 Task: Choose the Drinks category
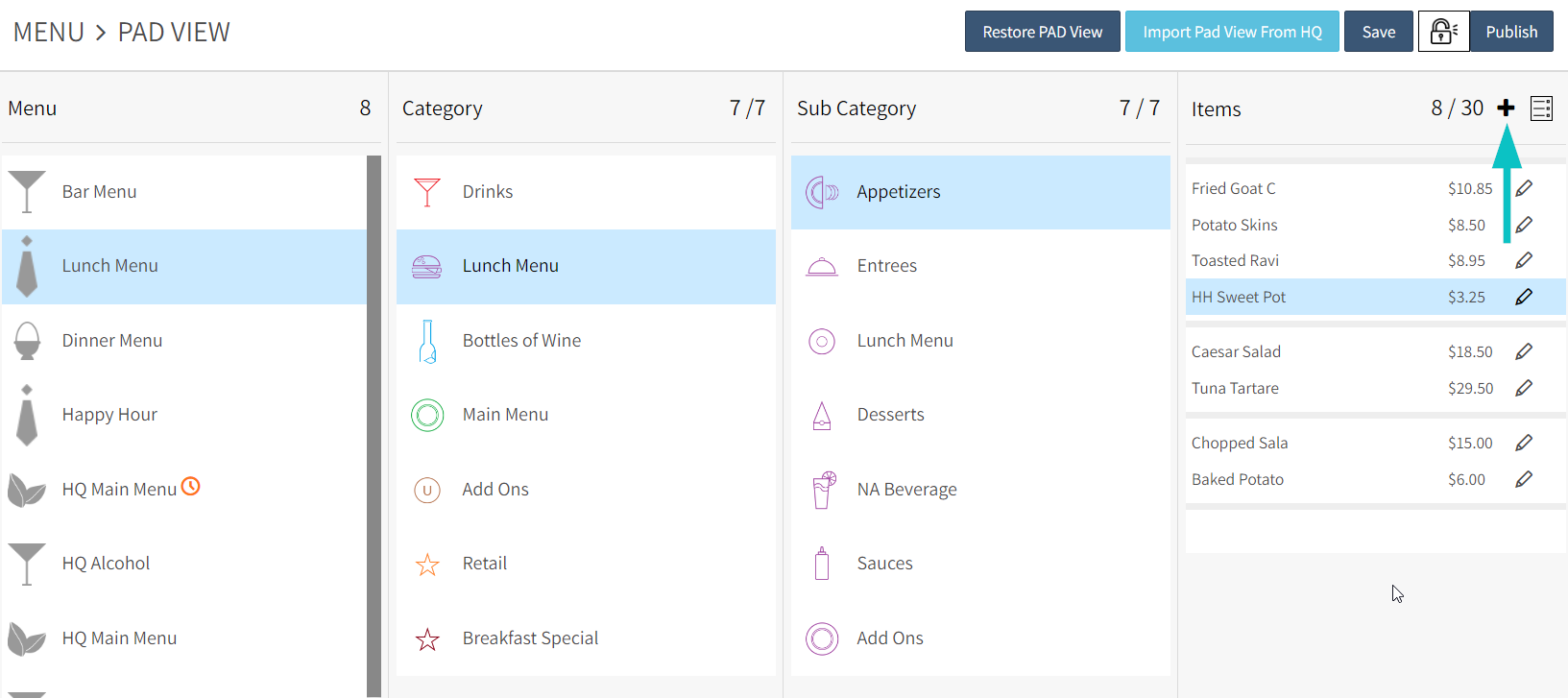tap(488, 192)
